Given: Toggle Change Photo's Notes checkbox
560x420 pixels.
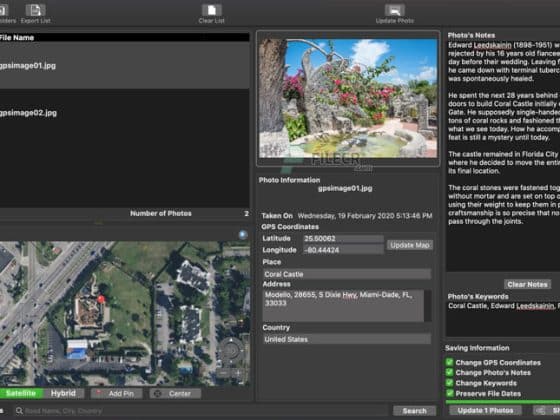Looking at the screenshot, I should [450, 372].
